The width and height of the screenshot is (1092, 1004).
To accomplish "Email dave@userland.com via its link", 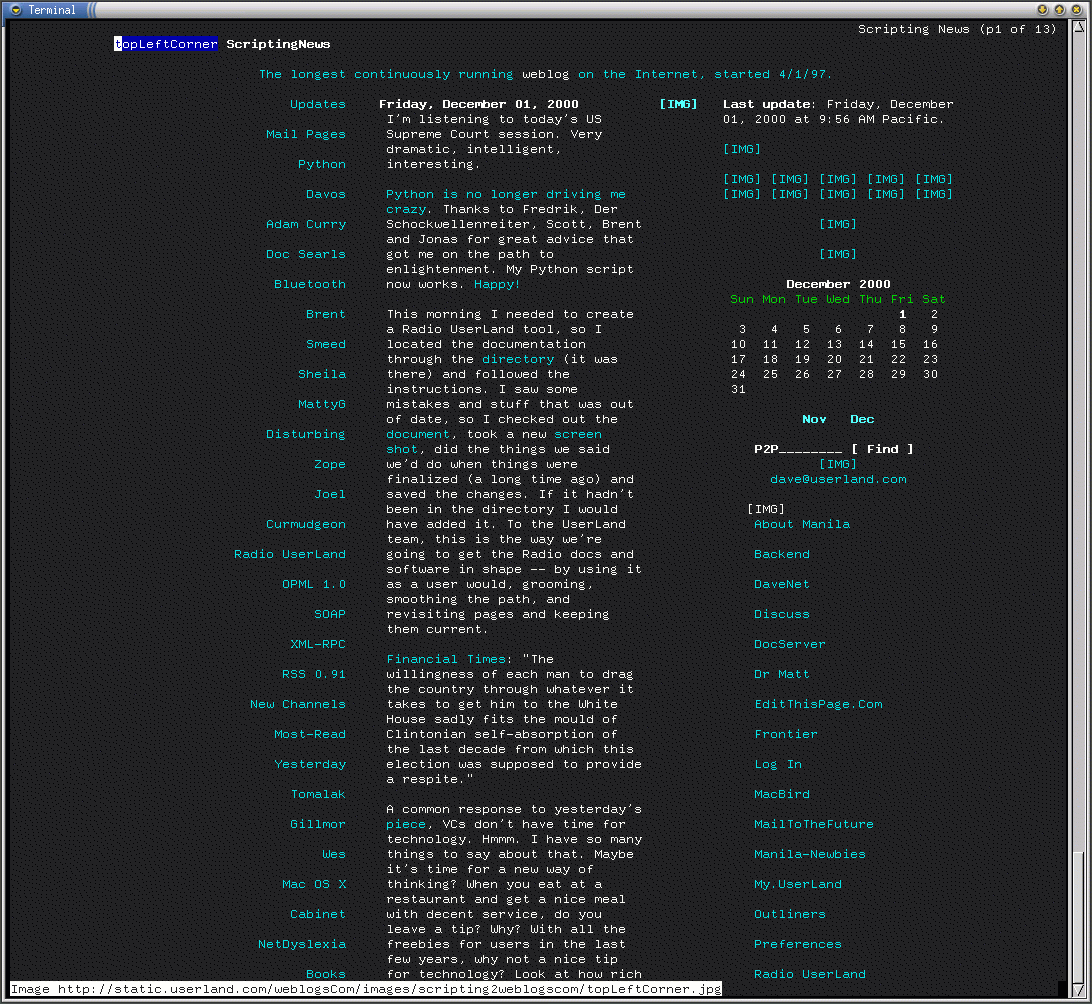I will click(837, 479).
